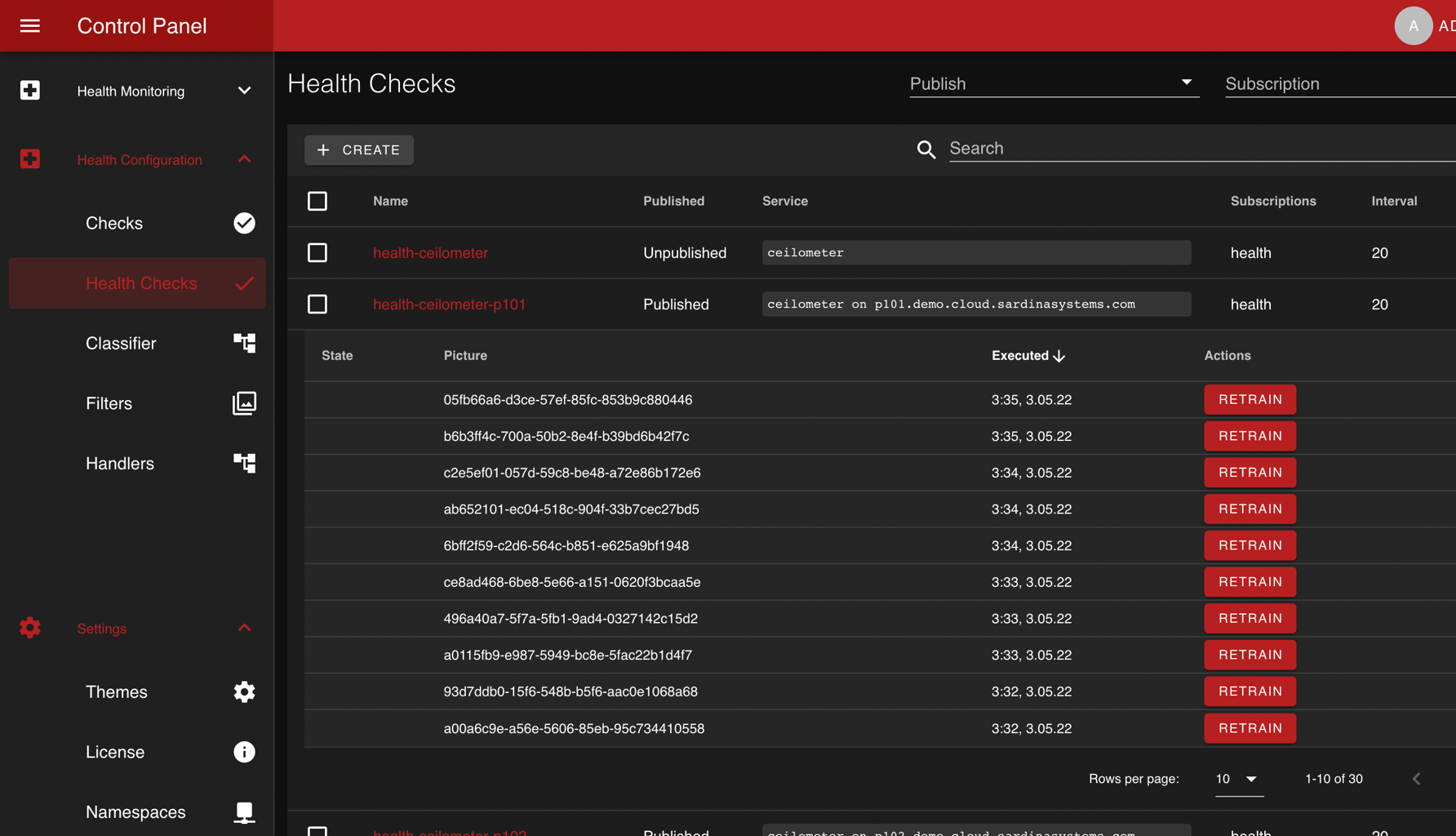Open the hamburger navigation menu
Viewport: 1456px width, 836px height.
pyautogui.click(x=29, y=25)
